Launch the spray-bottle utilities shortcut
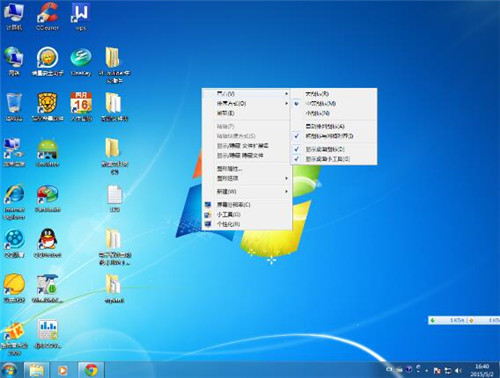Screen dimensions: 500x378 [x=47, y=288]
